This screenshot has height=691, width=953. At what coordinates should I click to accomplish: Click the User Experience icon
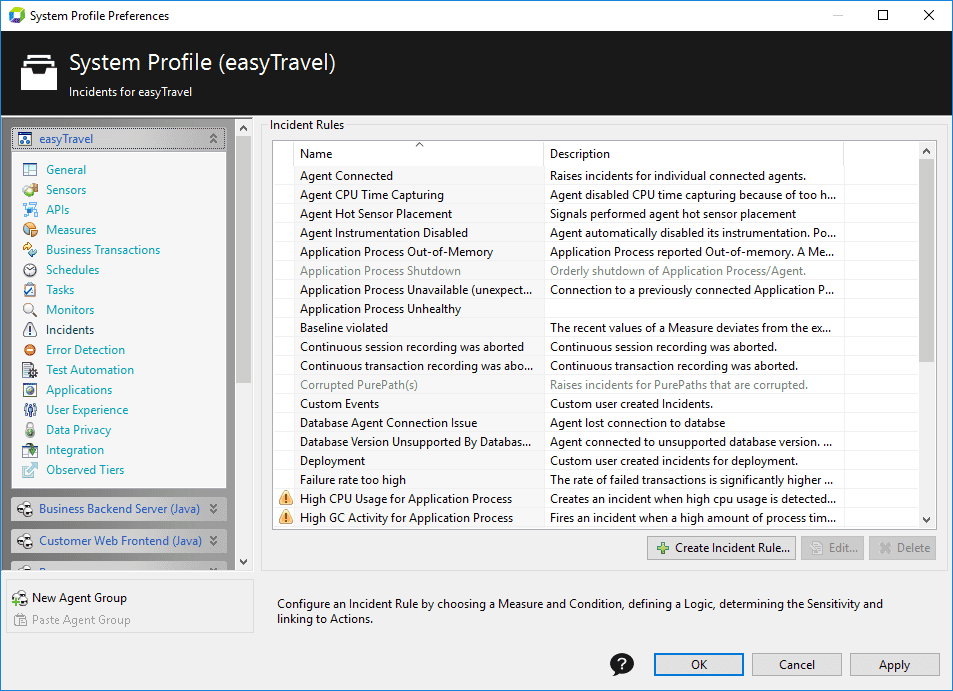coord(30,410)
